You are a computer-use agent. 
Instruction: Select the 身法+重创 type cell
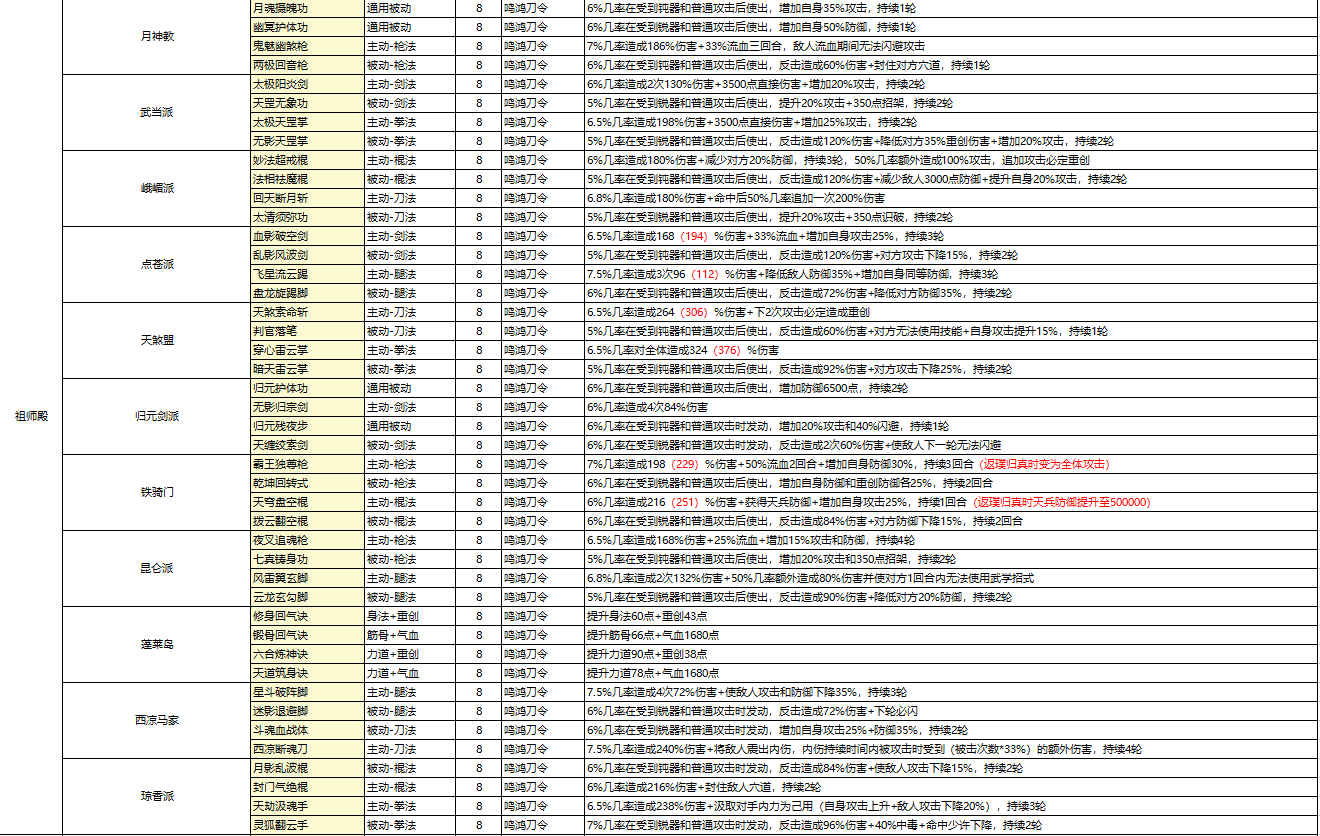point(411,617)
